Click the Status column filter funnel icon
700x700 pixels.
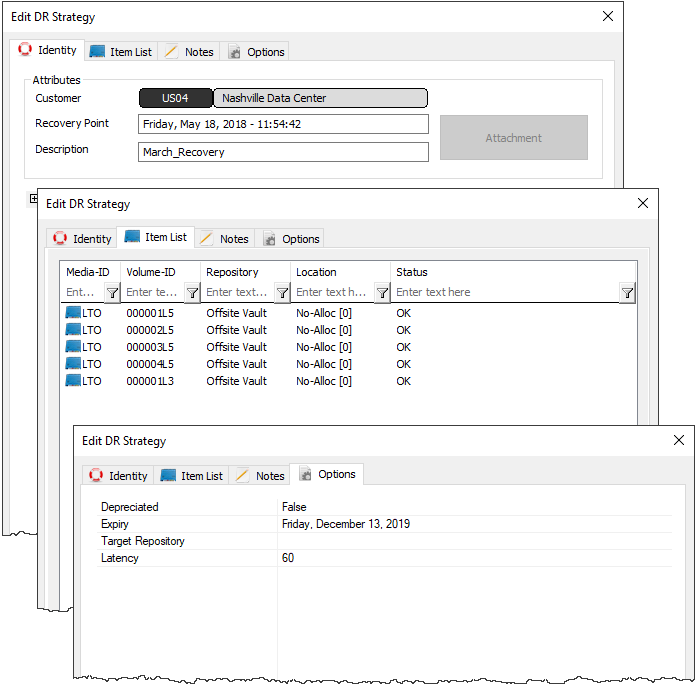[627, 293]
